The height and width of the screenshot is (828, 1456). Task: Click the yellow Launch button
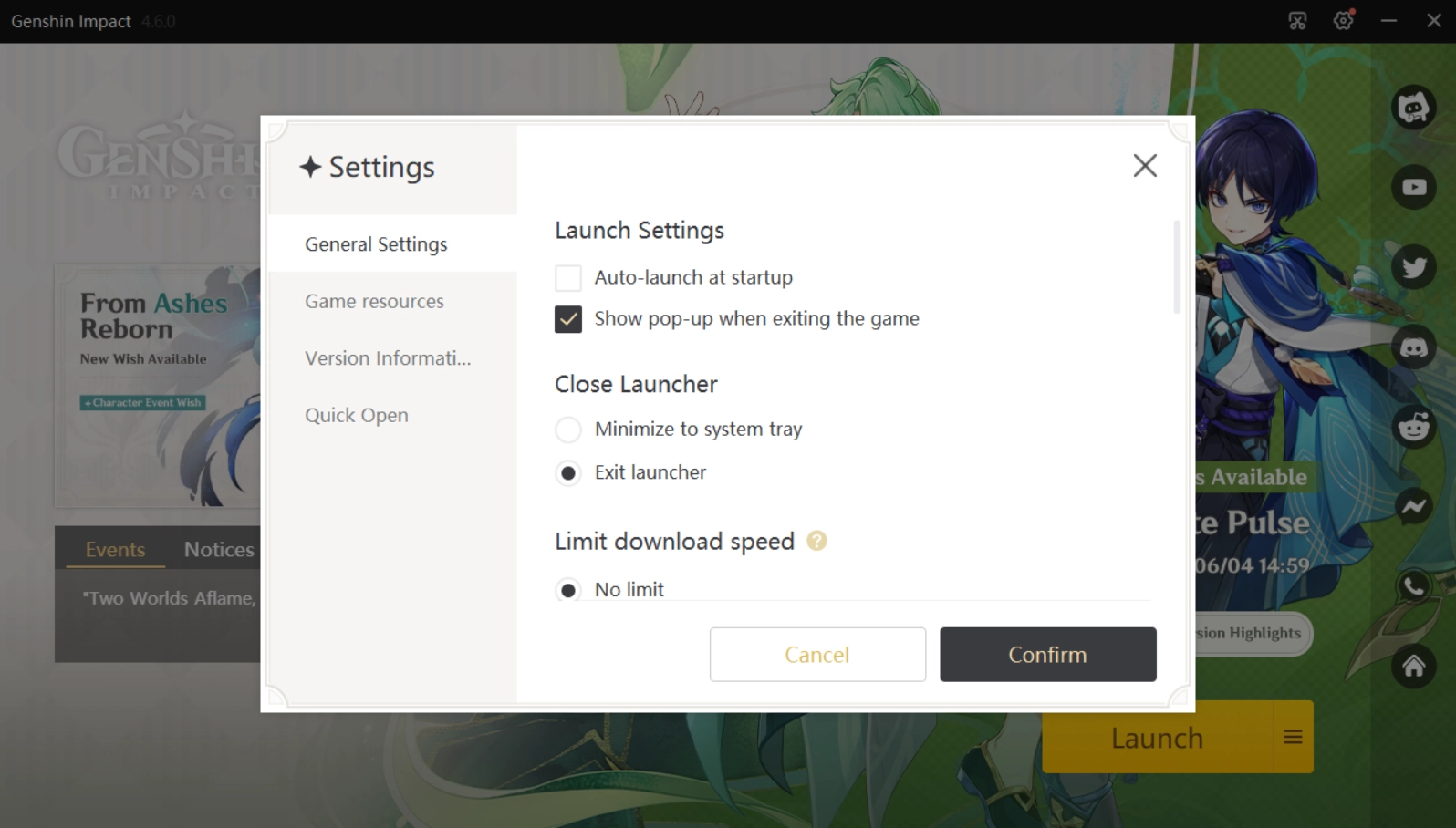point(1157,737)
